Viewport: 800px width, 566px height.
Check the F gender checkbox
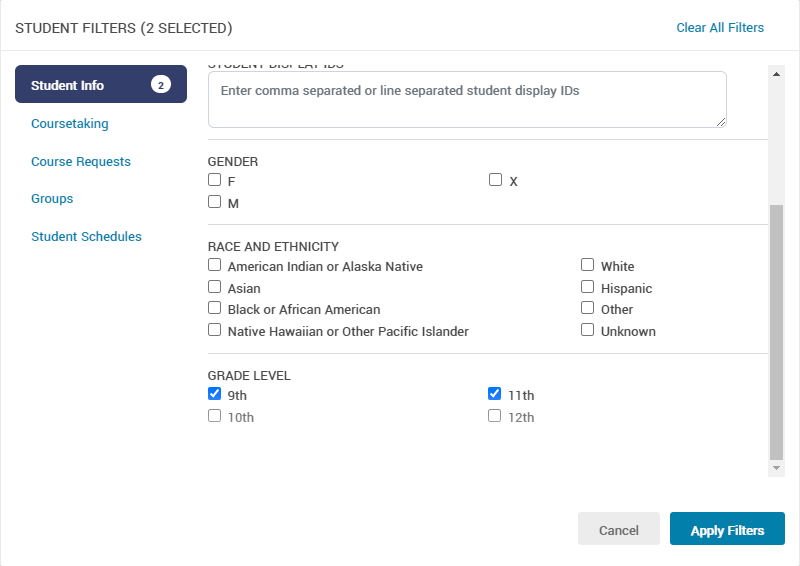(x=214, y=181)
